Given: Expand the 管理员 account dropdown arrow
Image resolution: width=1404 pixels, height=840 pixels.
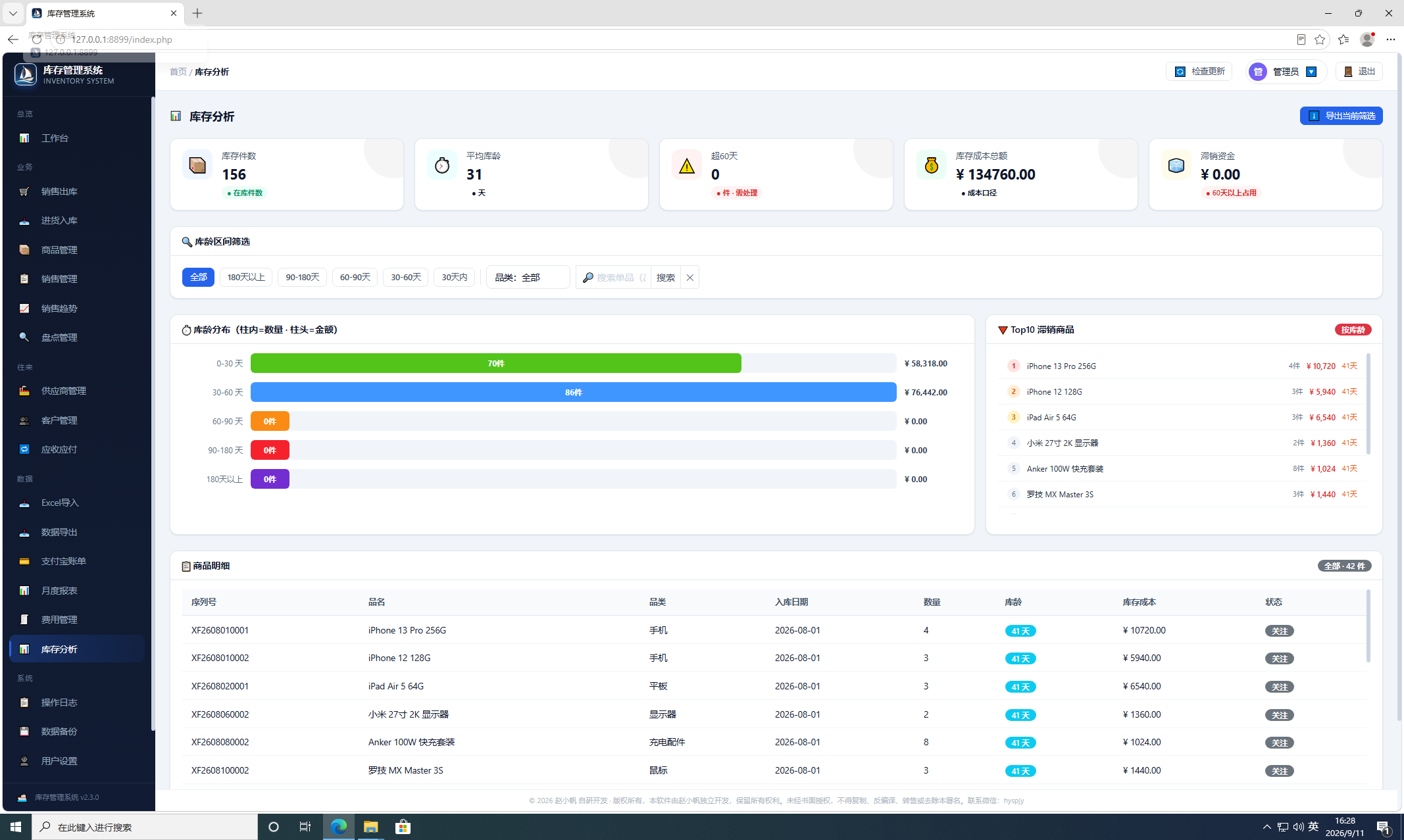Looking at the screenshot, I should click(x=1311, y=72).
